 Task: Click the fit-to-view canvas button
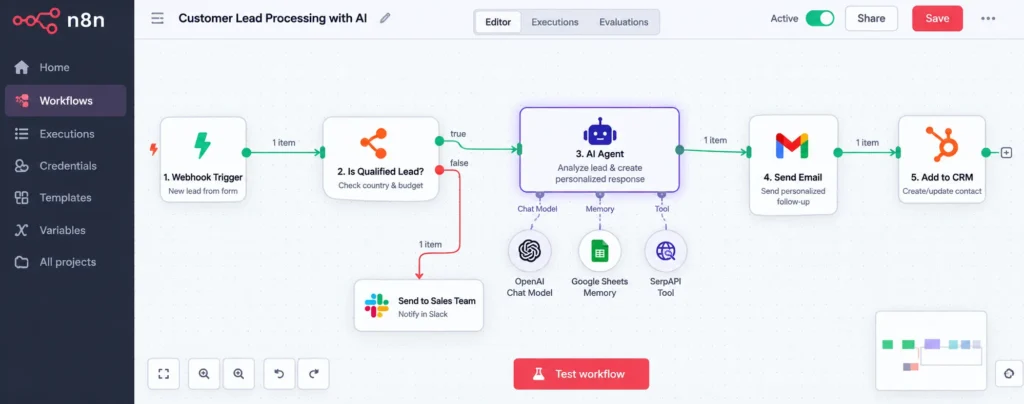(x=163, y=374)
